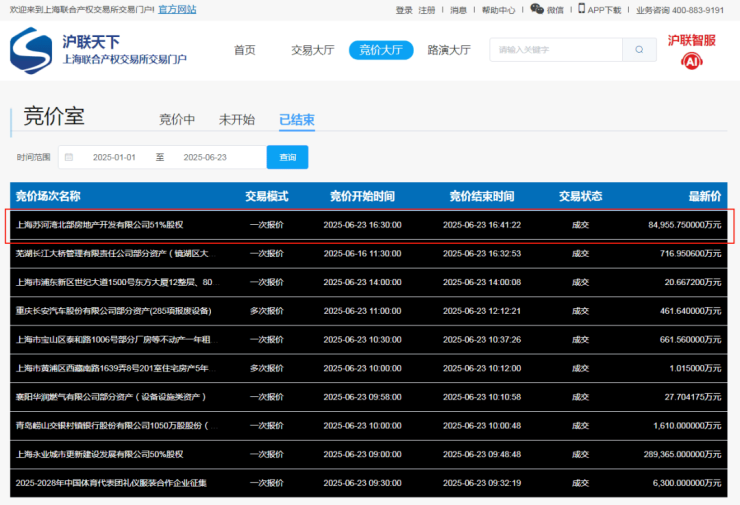This screenshot has width=740, height=505.
Task: Go to 路演大厅 navigation item
Action: click(449, 50)
